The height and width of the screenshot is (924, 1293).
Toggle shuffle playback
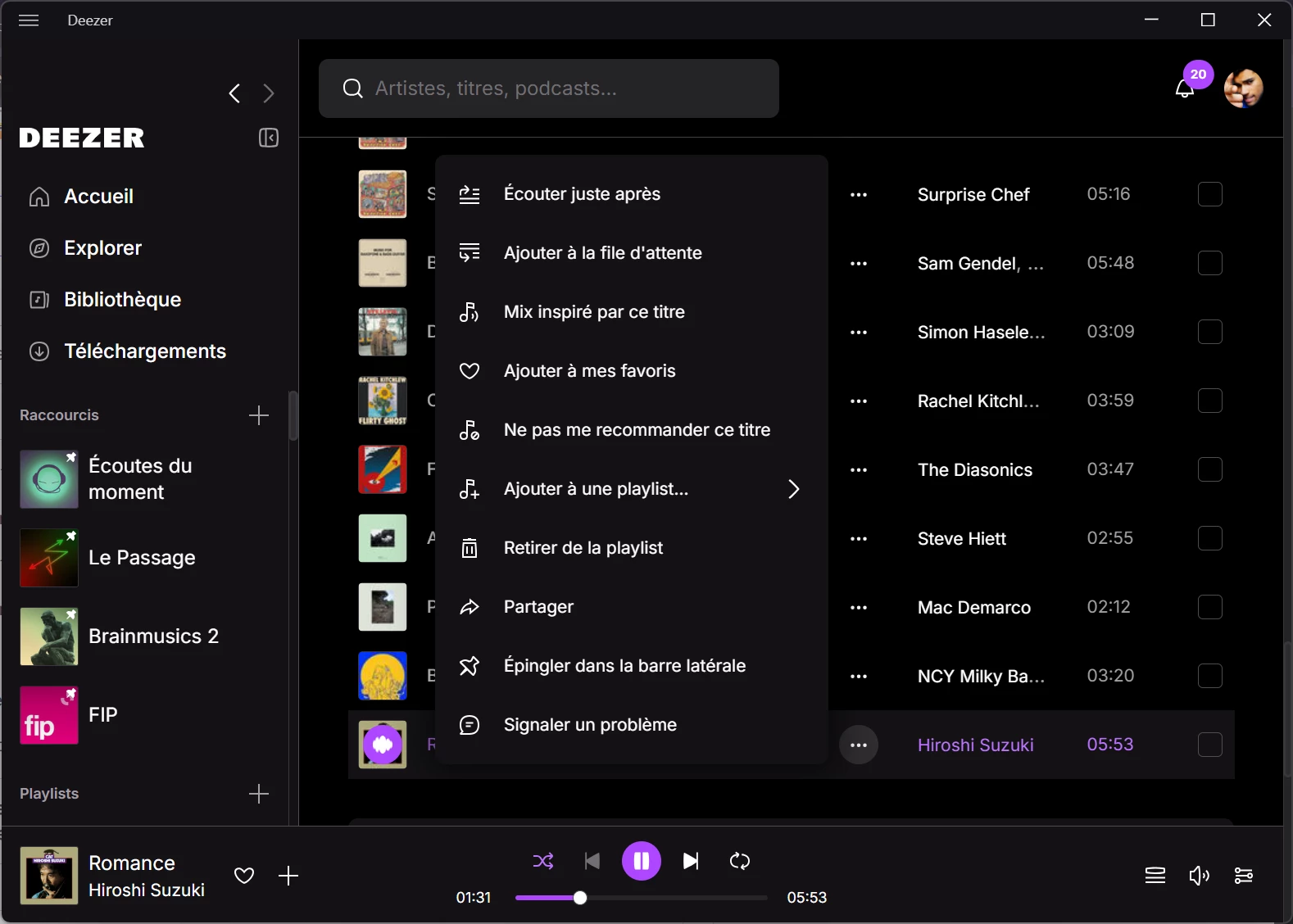point(543,861)
